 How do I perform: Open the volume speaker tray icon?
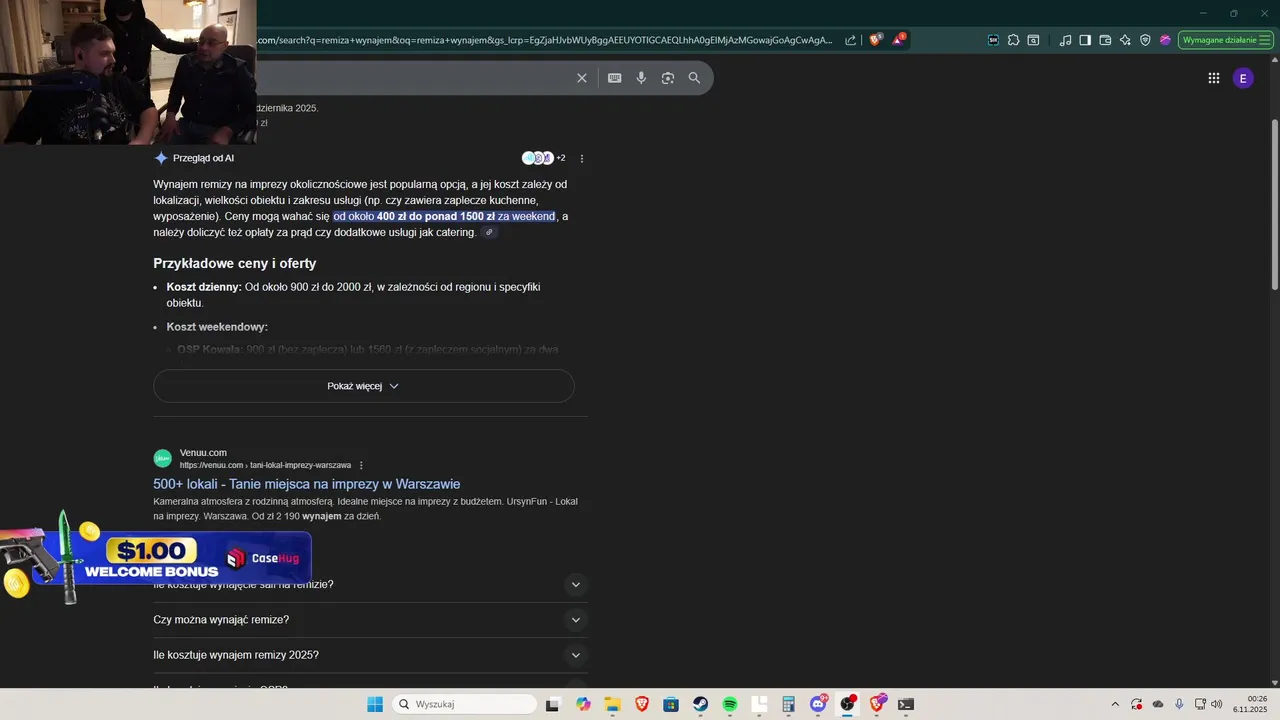[x=1216, y=704]
